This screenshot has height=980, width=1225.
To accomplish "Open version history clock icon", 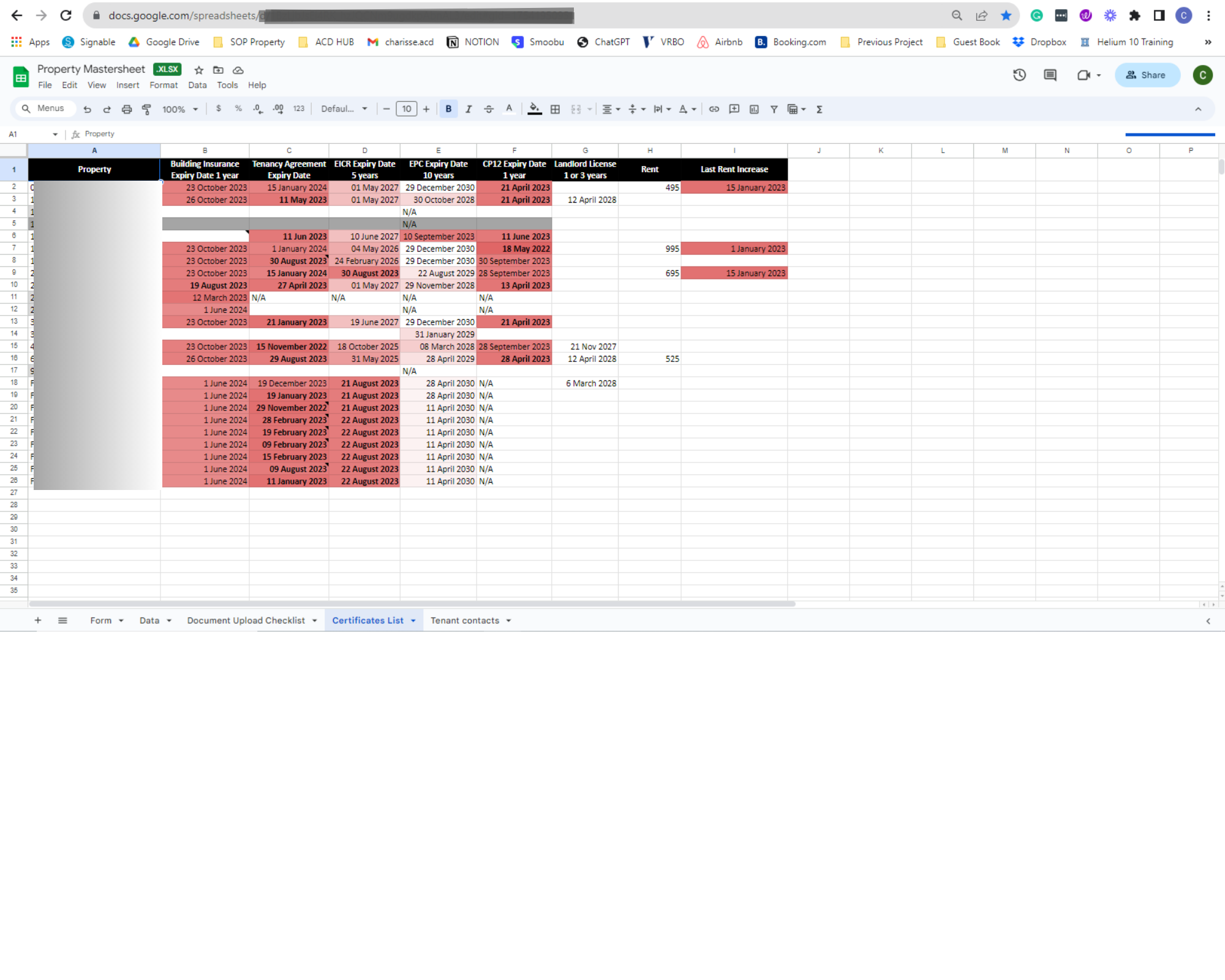I will pyautogui.click(x=1019, y=75).
